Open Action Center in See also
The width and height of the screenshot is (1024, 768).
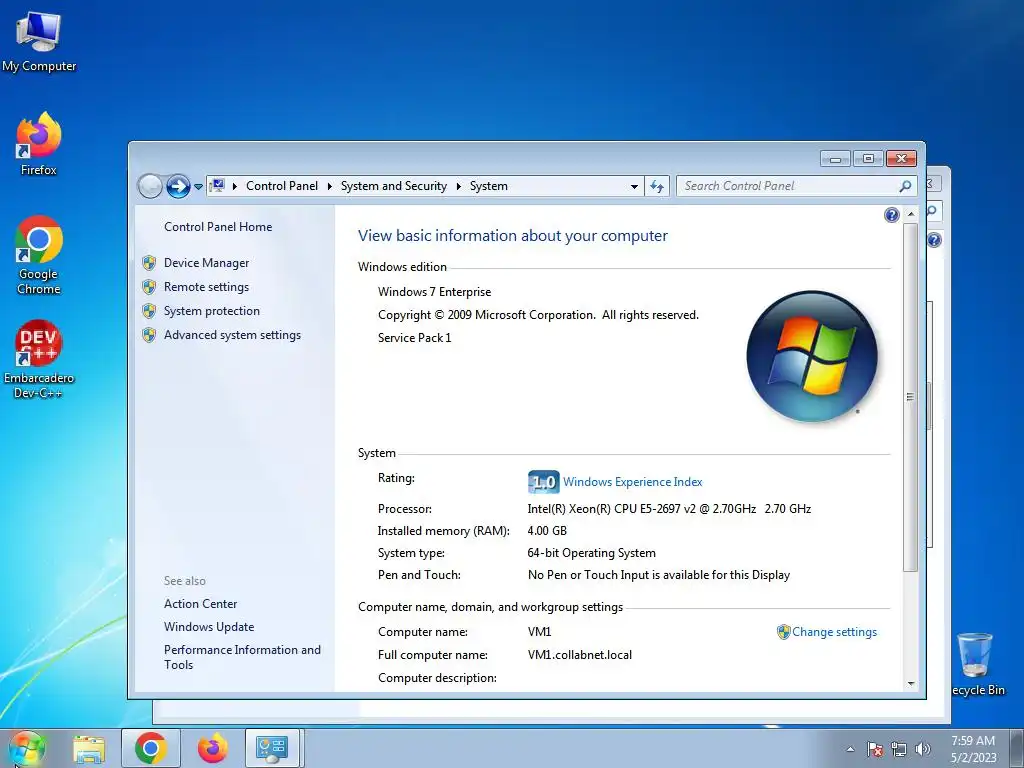[x=200, y=604]
